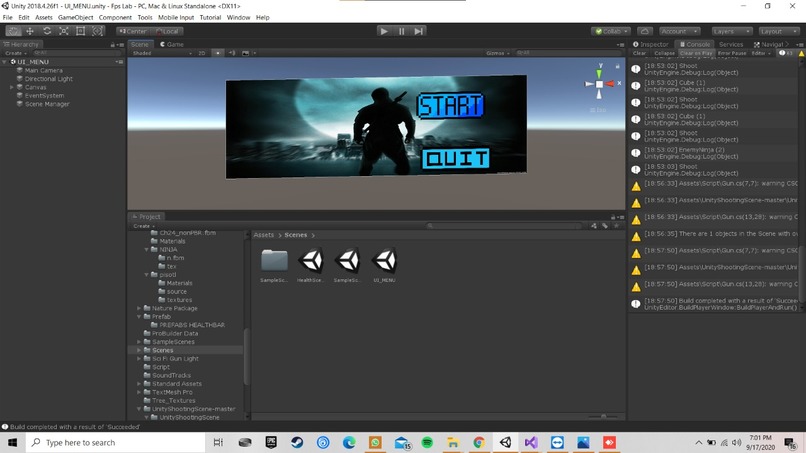Switch to the Game tab
806x453 pixels.
point(172,44)
